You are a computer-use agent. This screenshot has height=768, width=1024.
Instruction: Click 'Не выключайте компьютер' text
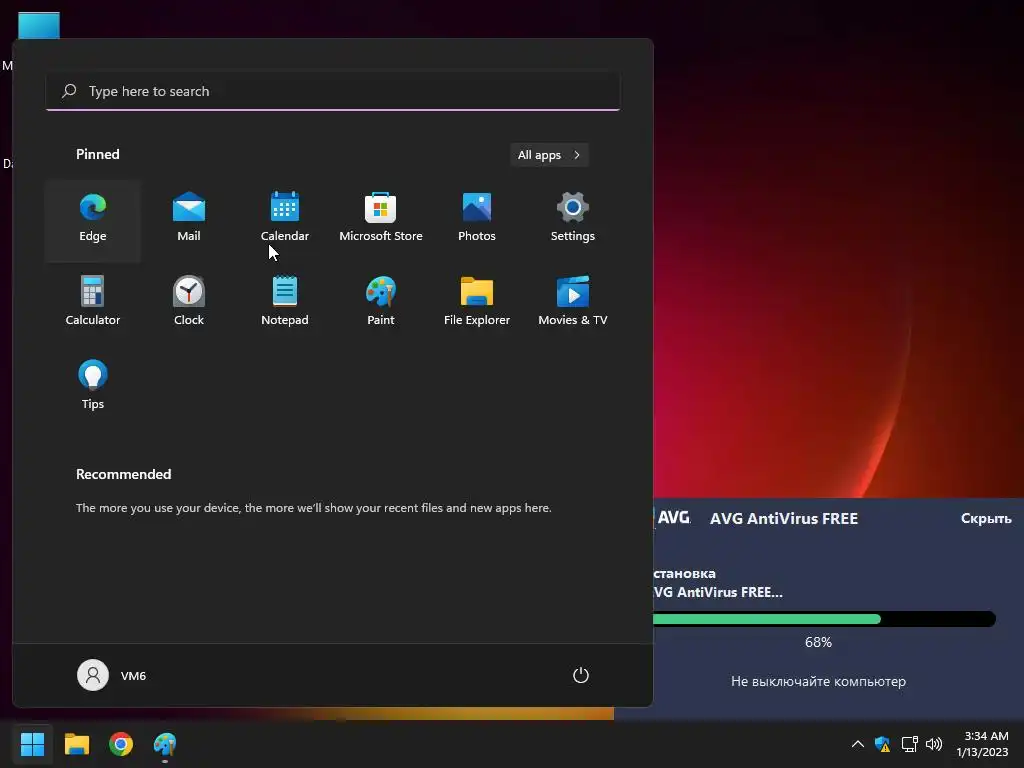[818, 681]
